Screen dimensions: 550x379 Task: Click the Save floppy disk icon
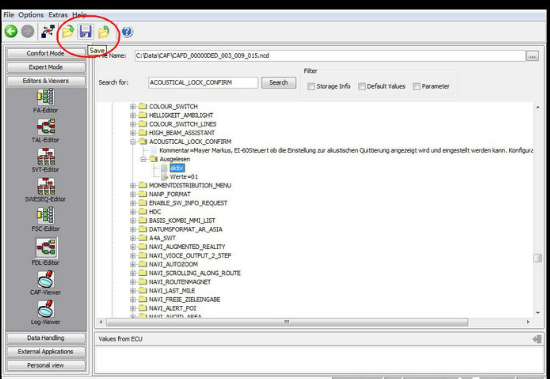[x=85, y=32]
